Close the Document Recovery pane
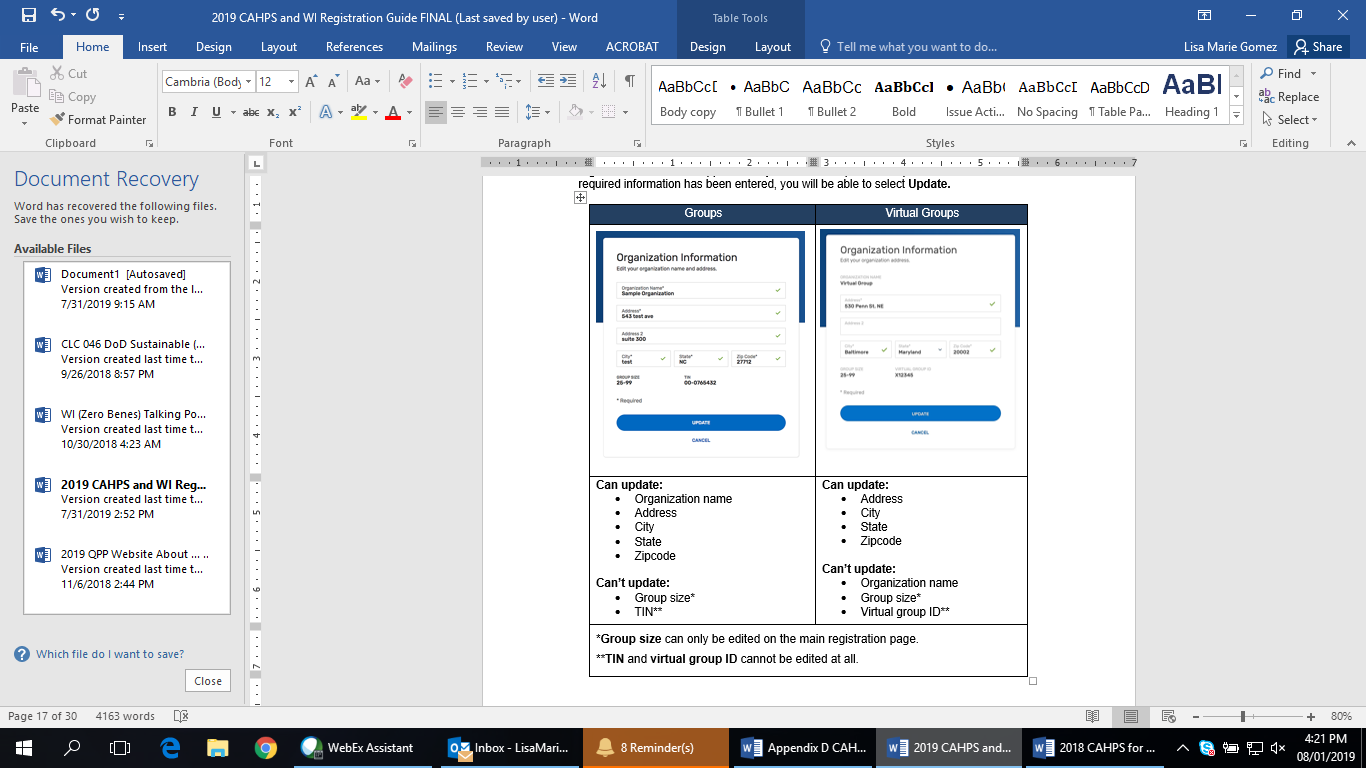1366x768 pixels. pyautogui.click(x=208, y=680)
